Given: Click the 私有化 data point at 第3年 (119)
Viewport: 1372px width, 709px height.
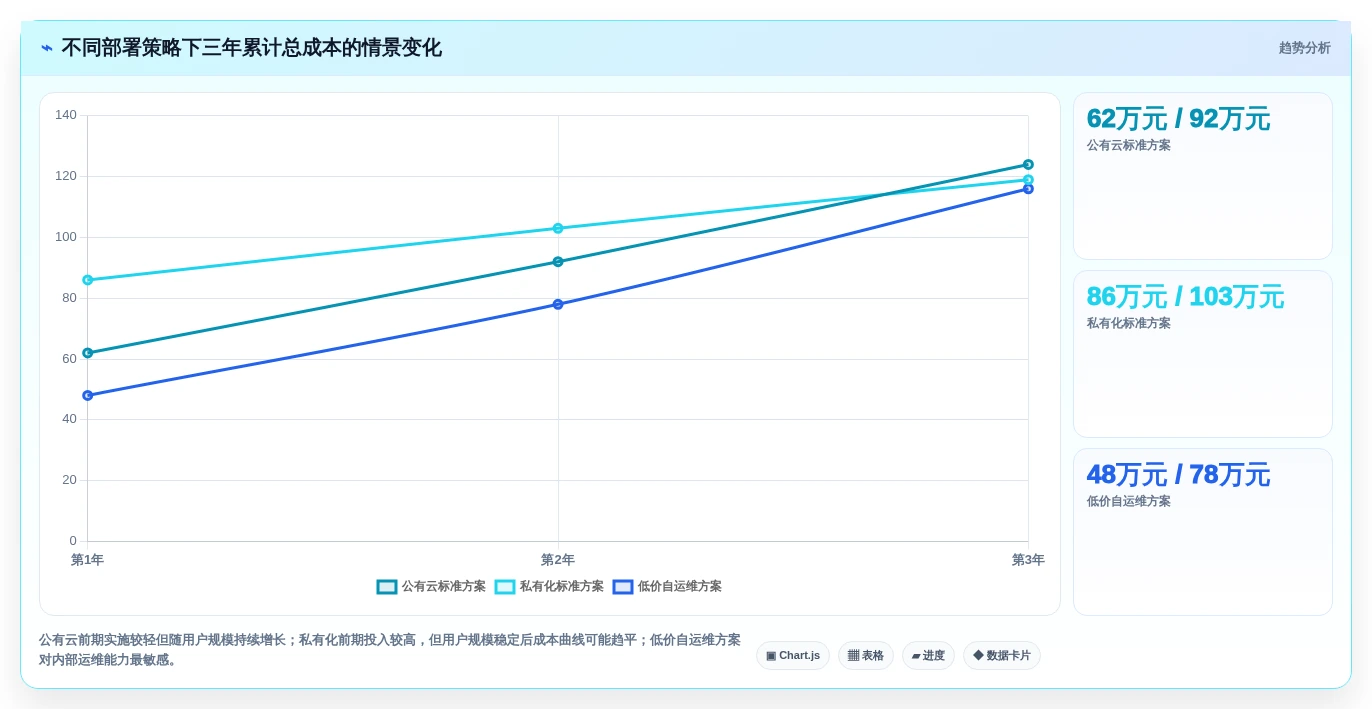Looking at the screenshot, I should point(1028,180).
